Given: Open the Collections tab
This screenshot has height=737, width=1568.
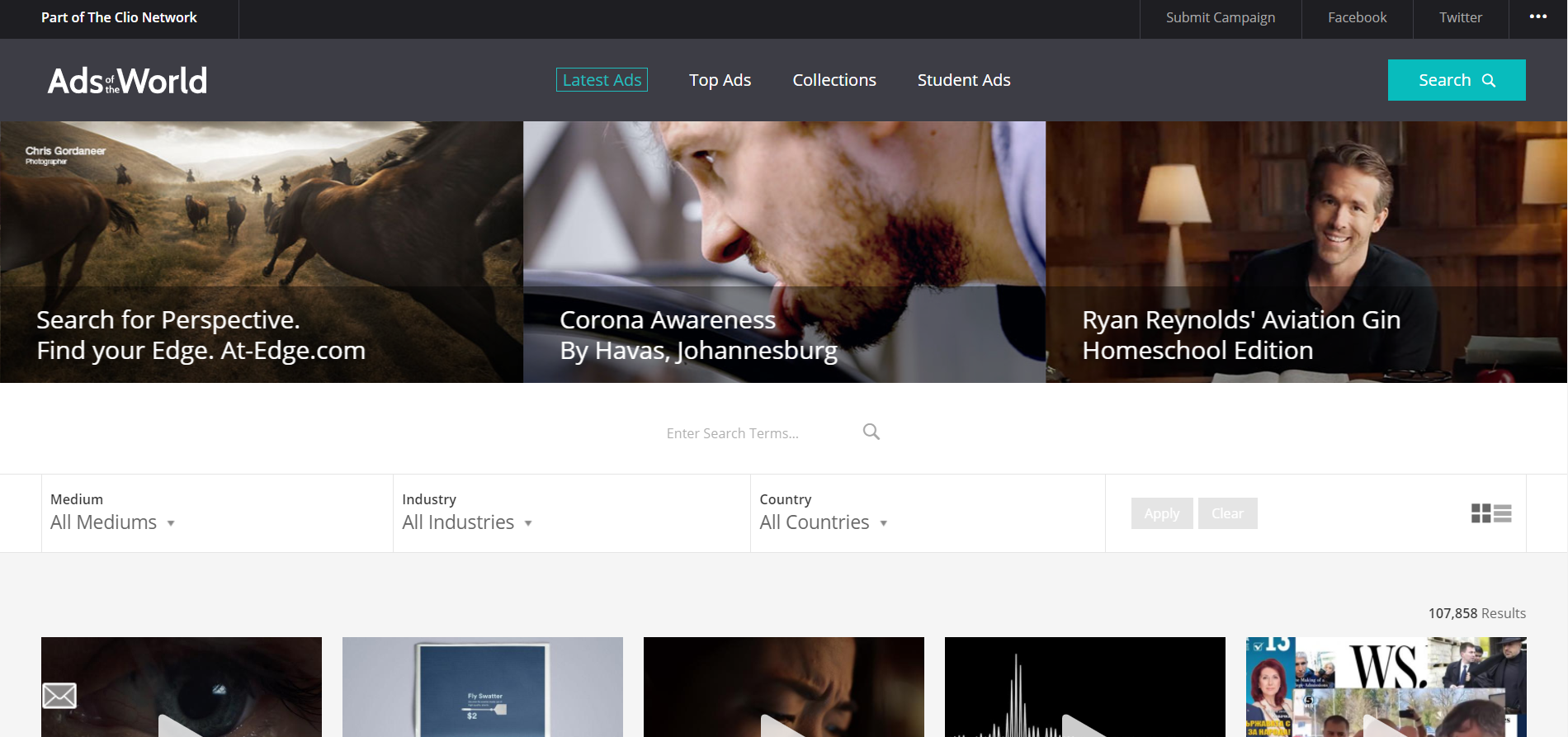Looking at the screenshot, I should (834, 80).
